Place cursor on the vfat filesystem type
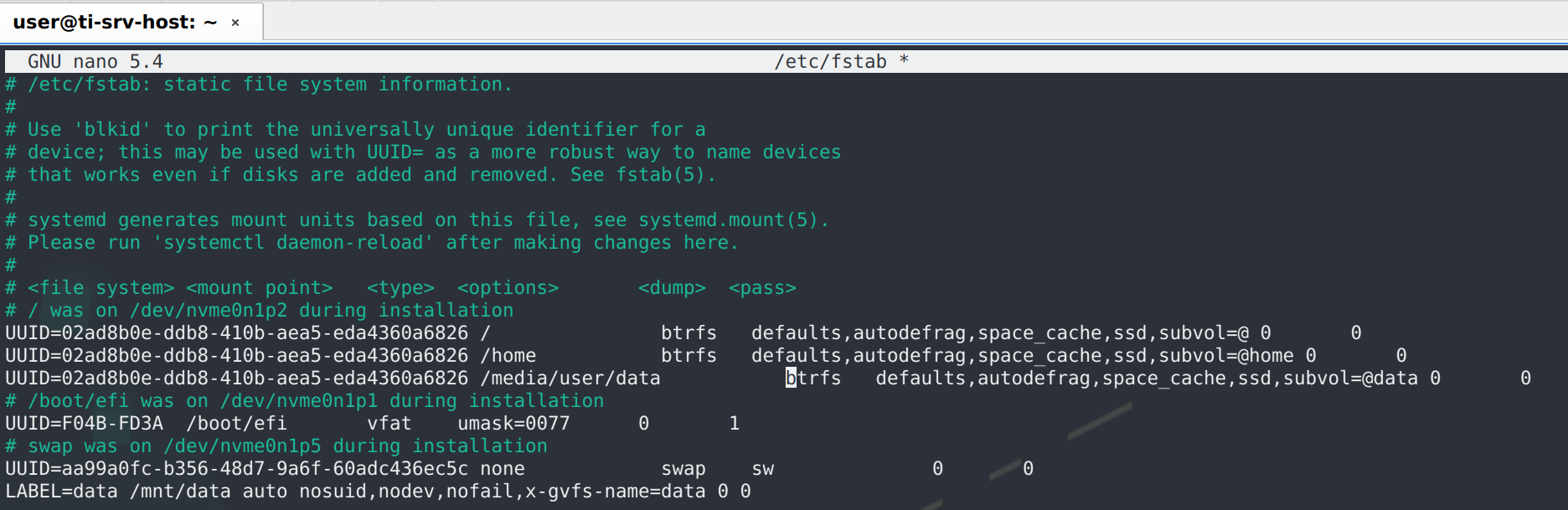The height and width of the screenshot is (510, 1568). (389, 424)
